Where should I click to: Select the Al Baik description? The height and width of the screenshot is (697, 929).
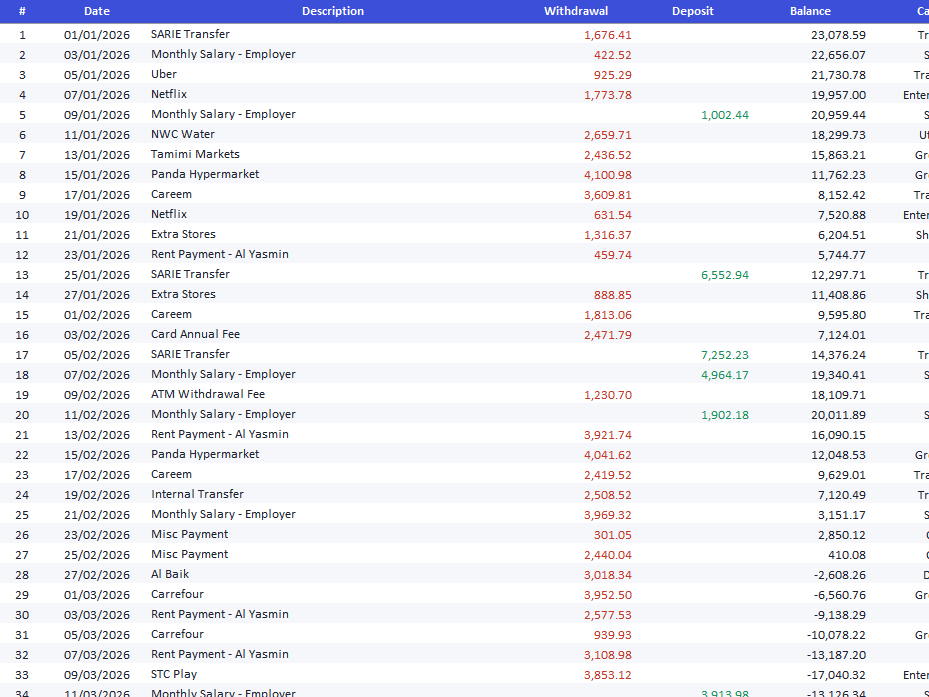(169, 574)
